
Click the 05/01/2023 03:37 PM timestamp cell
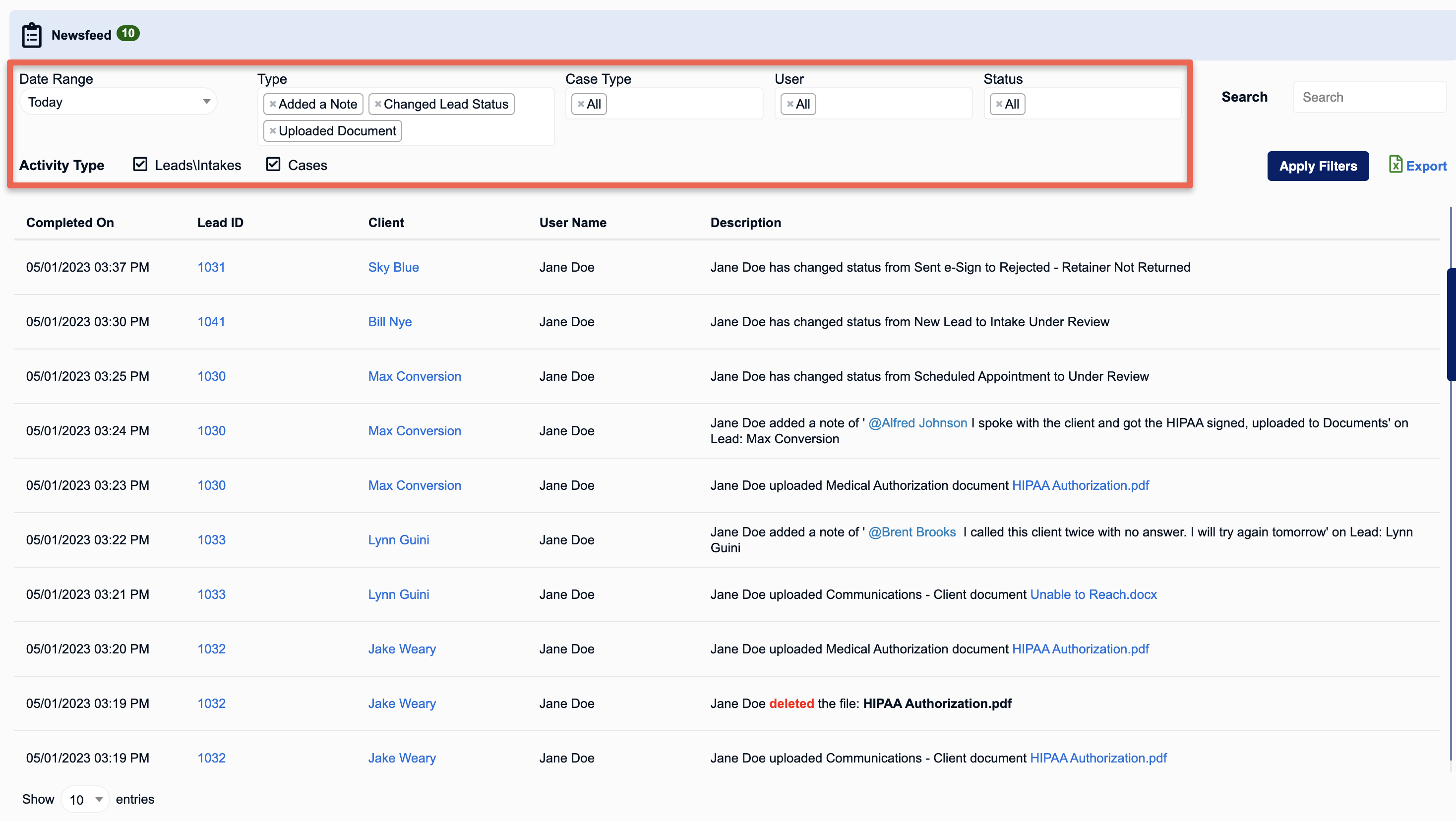(88, 267)
